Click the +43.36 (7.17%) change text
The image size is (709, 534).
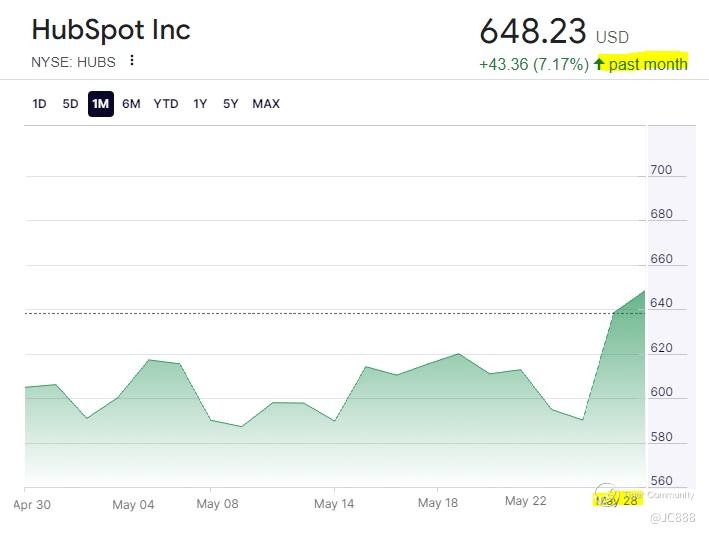pyautogui.click(x=534, y=64)
